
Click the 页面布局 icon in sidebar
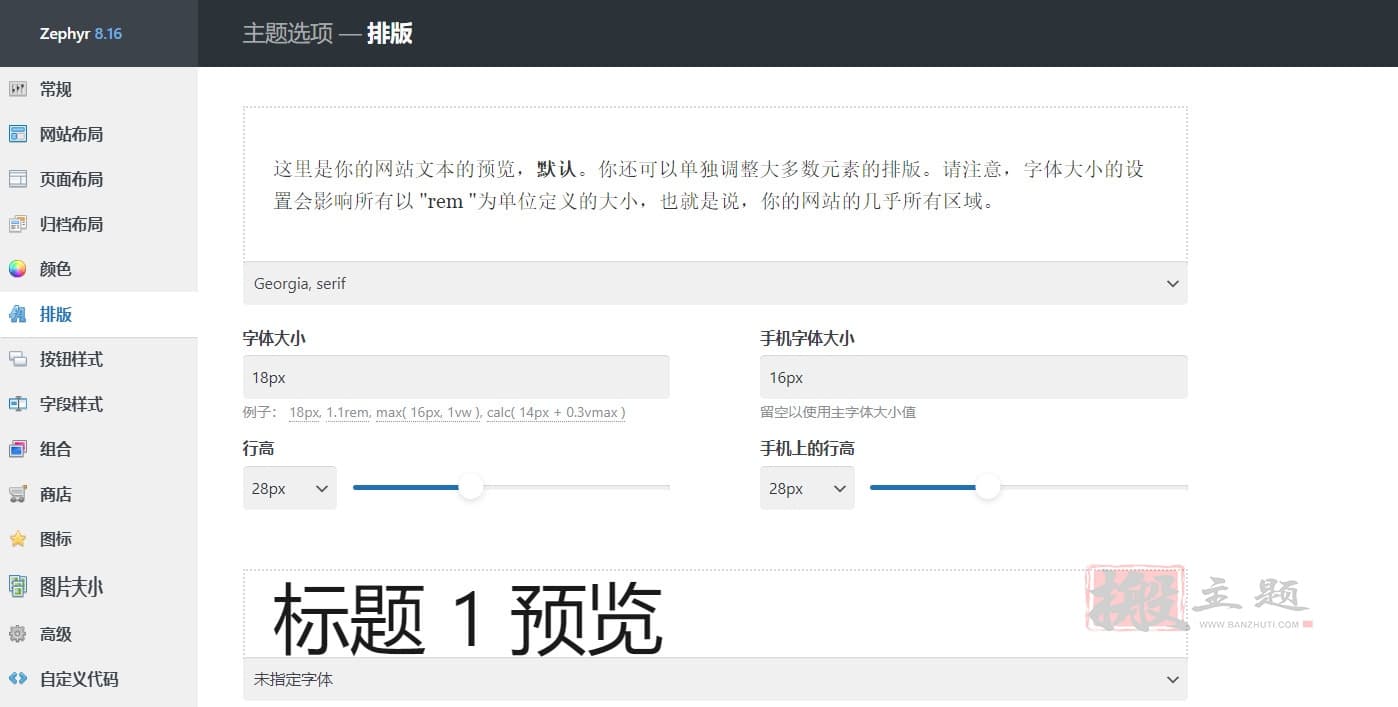click(18, 179)
